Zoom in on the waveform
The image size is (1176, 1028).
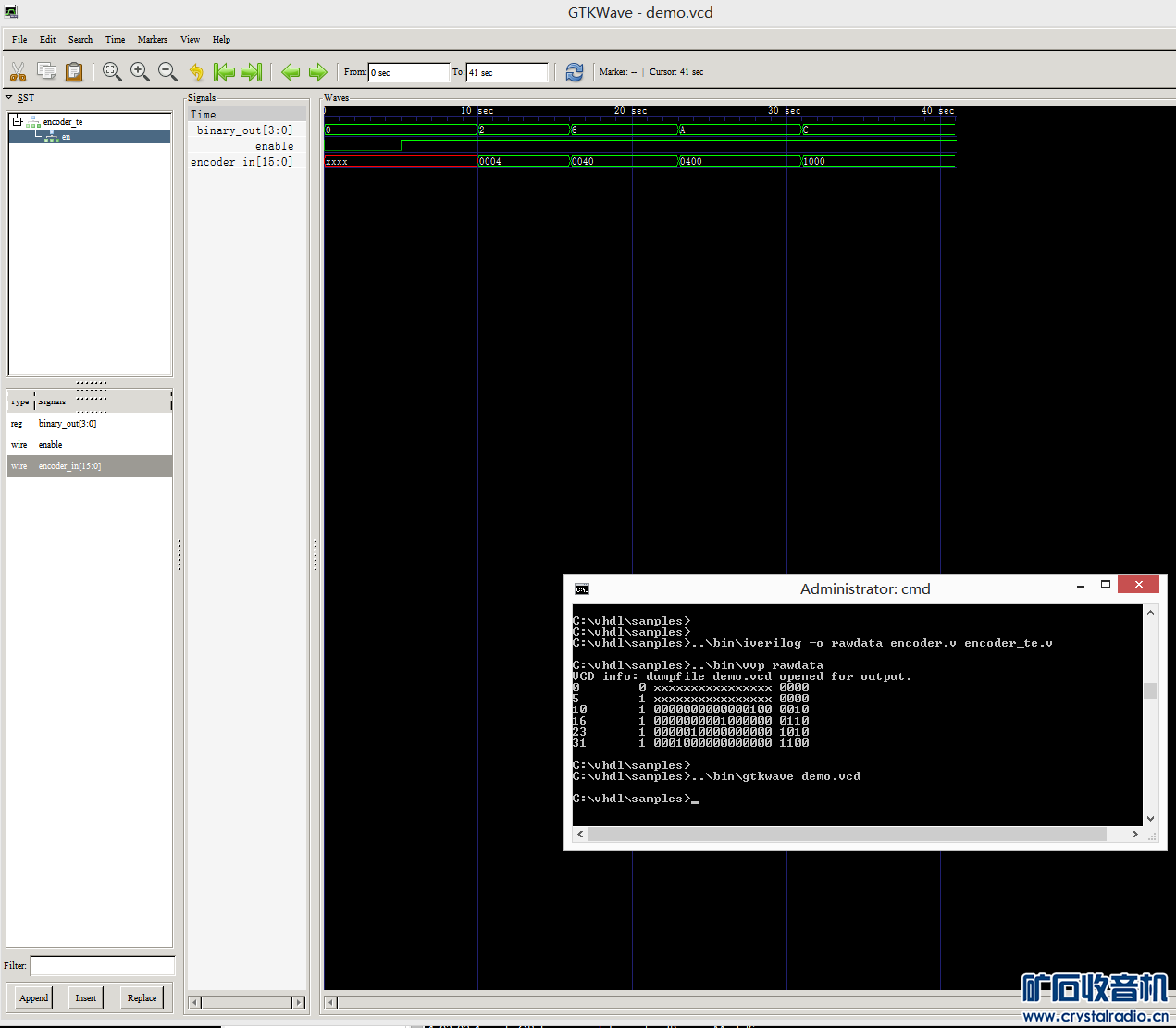(x=140, y=71)
